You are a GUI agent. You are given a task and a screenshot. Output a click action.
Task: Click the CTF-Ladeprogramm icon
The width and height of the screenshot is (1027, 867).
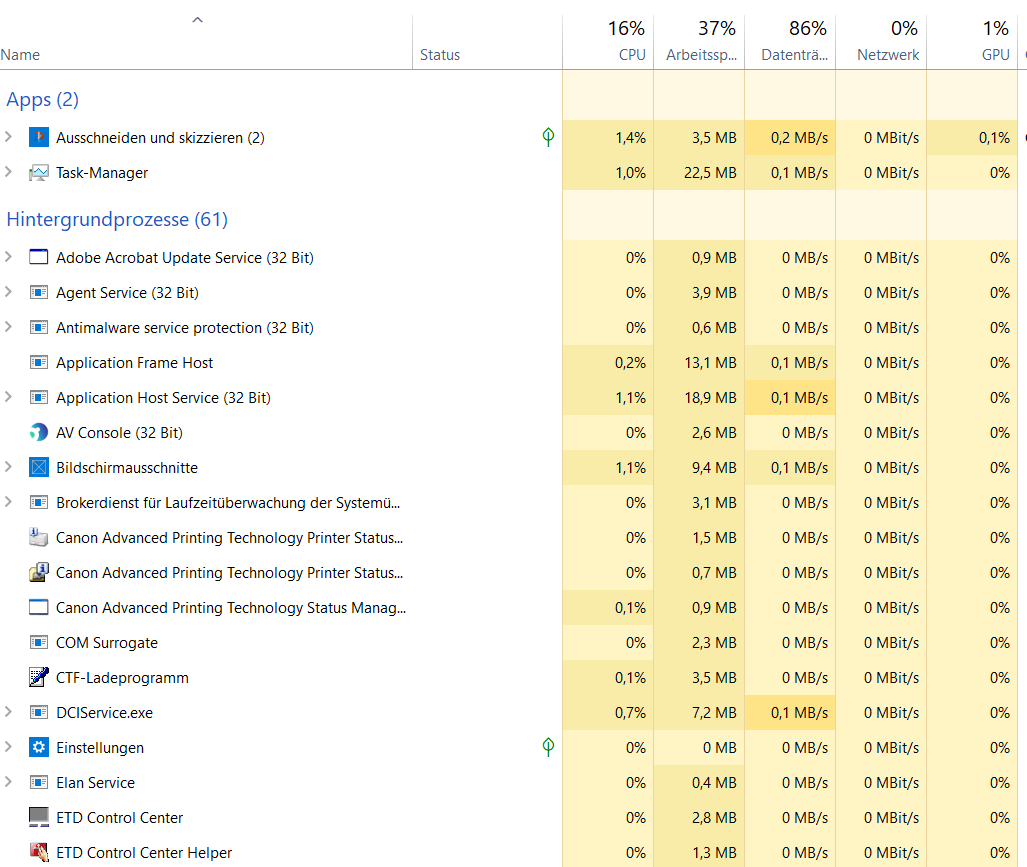pyautogui.click(x=39, y=678)
